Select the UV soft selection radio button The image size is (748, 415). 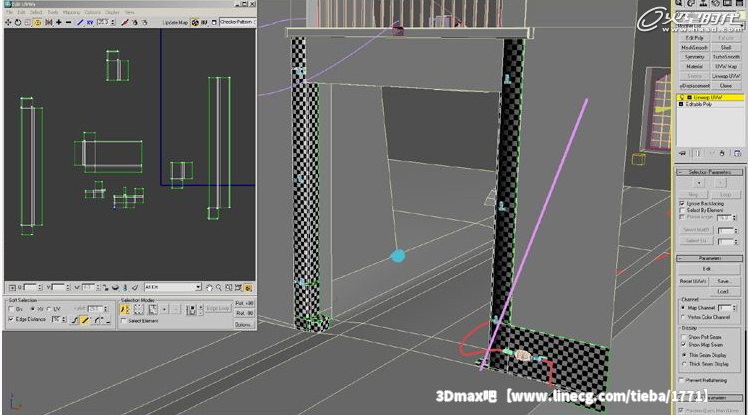[x=49, y=309]
